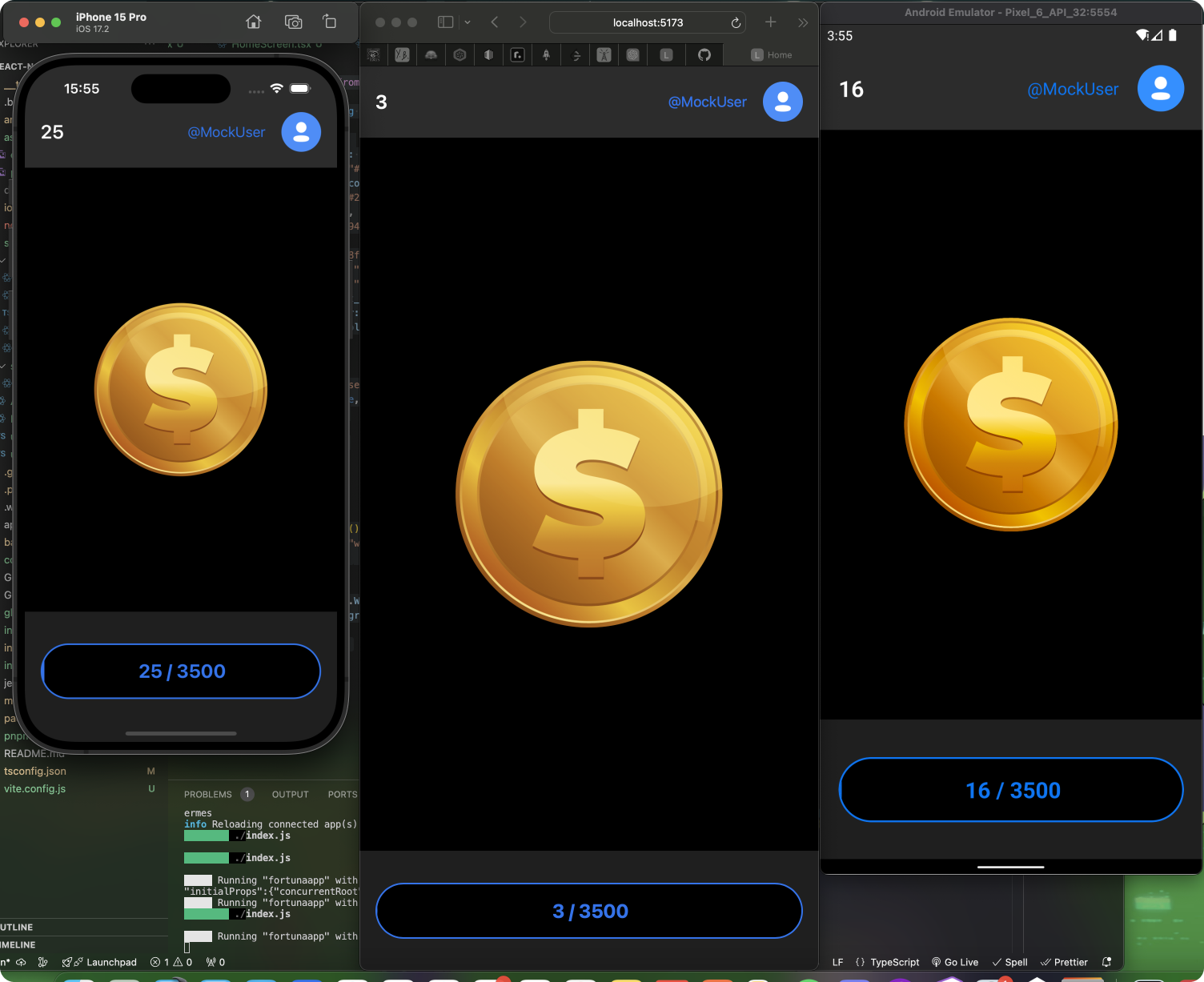This screenshot has height=982, width=1204.
Task: Rotate the iPhone 15 Pro simulator
Action: pyautogui.click(x=330, y=22)
